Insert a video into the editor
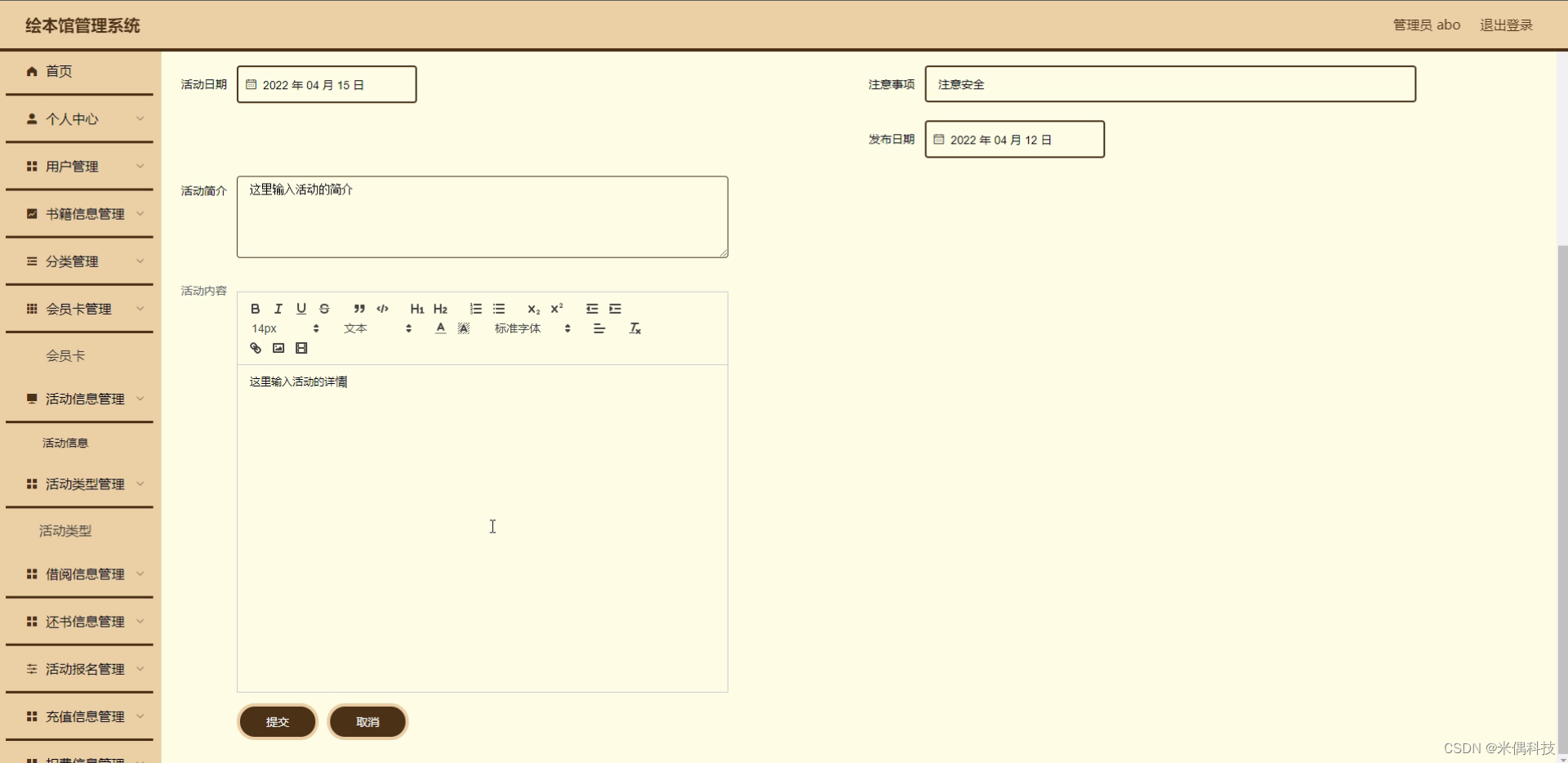This screenshot has height=763, width=1568. (x=301, y=348)
